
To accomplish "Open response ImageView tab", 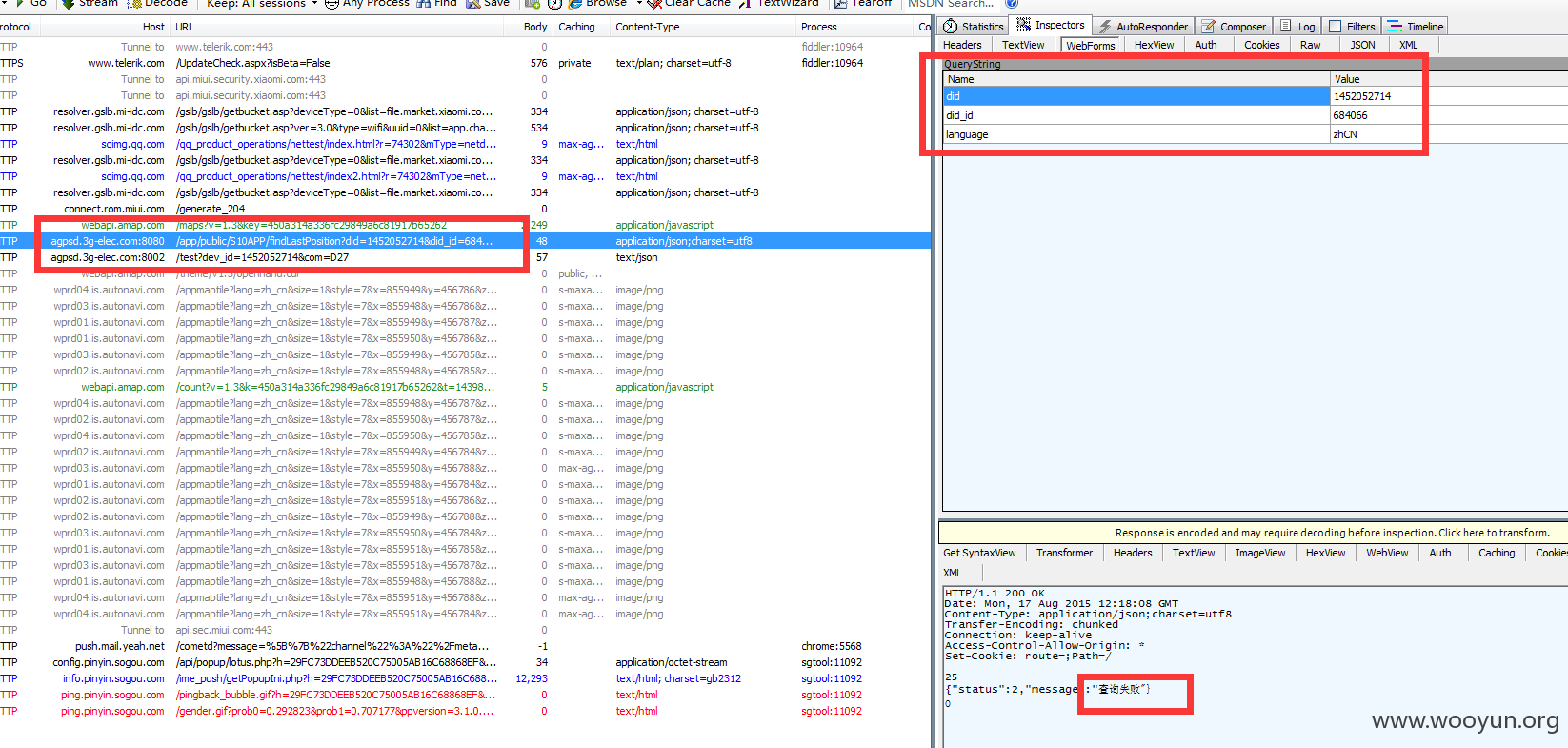I will 1260,553.
